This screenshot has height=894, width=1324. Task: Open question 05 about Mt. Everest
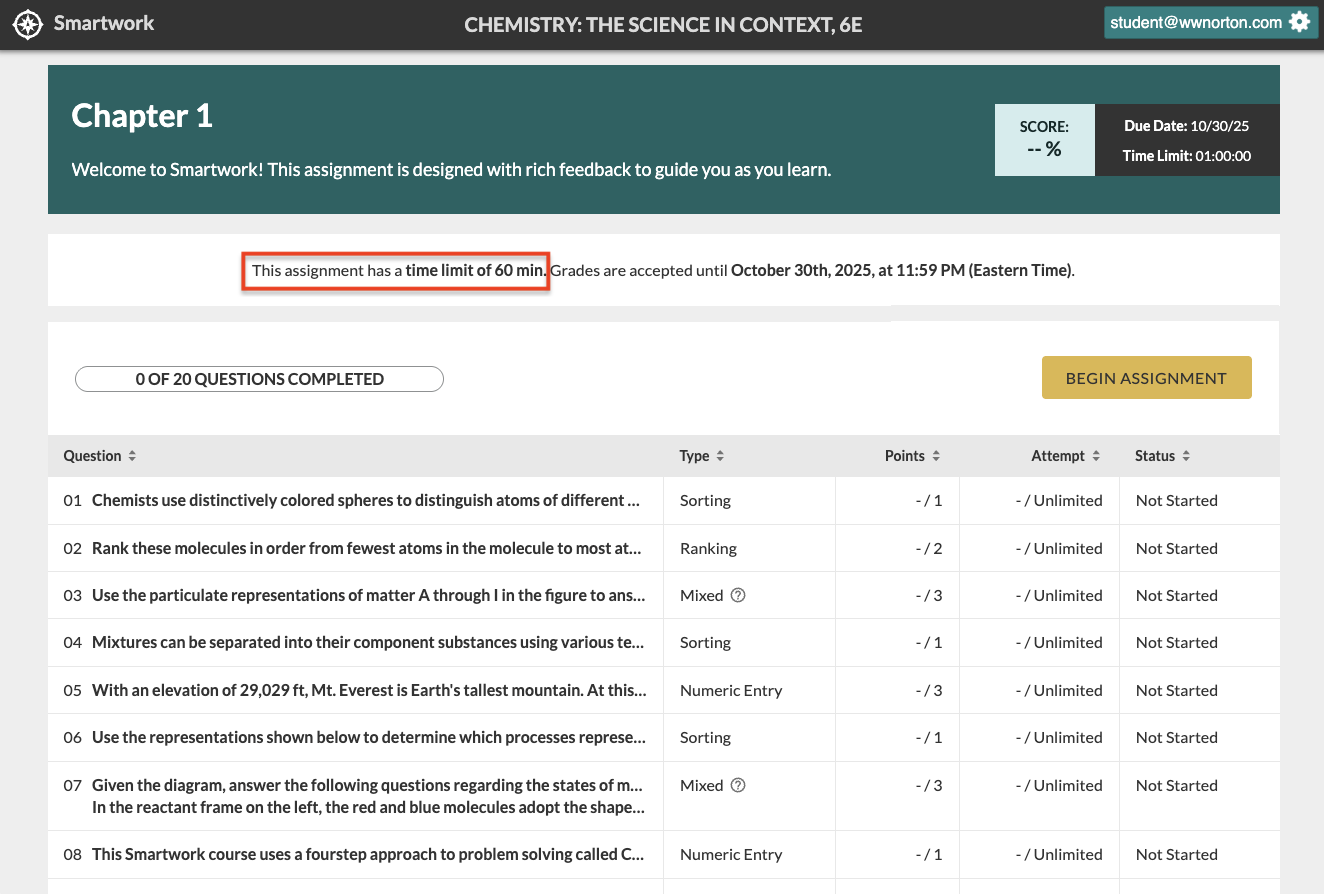[x=369, y=690]
